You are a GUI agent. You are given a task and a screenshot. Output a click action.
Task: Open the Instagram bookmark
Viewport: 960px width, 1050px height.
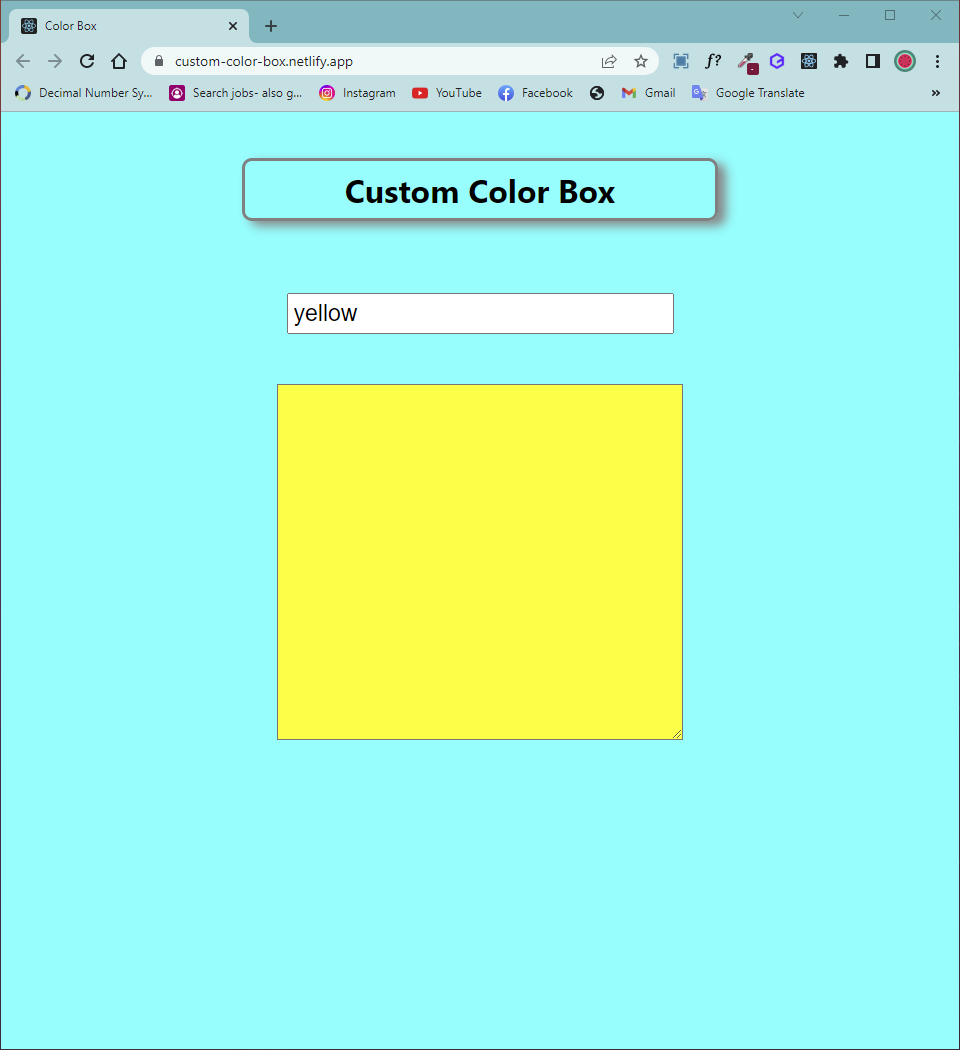tap(357, 93)
